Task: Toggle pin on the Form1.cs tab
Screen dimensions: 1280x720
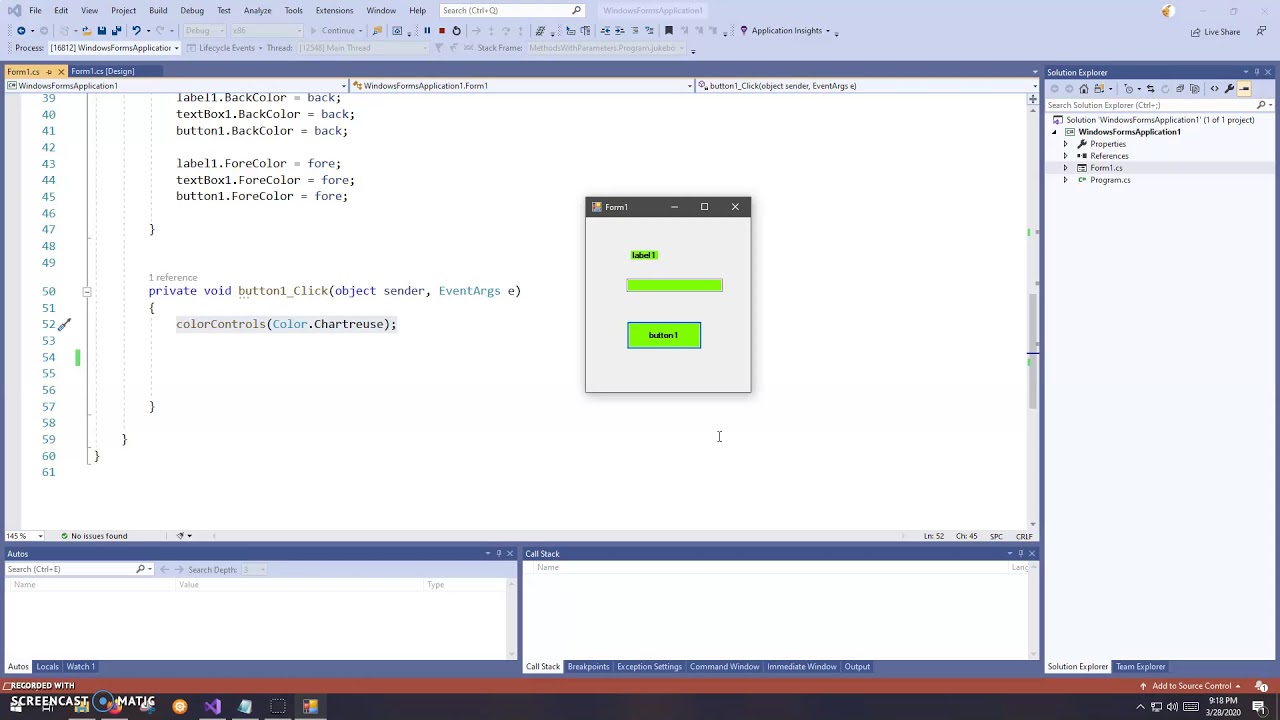Action: pyautogui.click(x=47, y=71)
